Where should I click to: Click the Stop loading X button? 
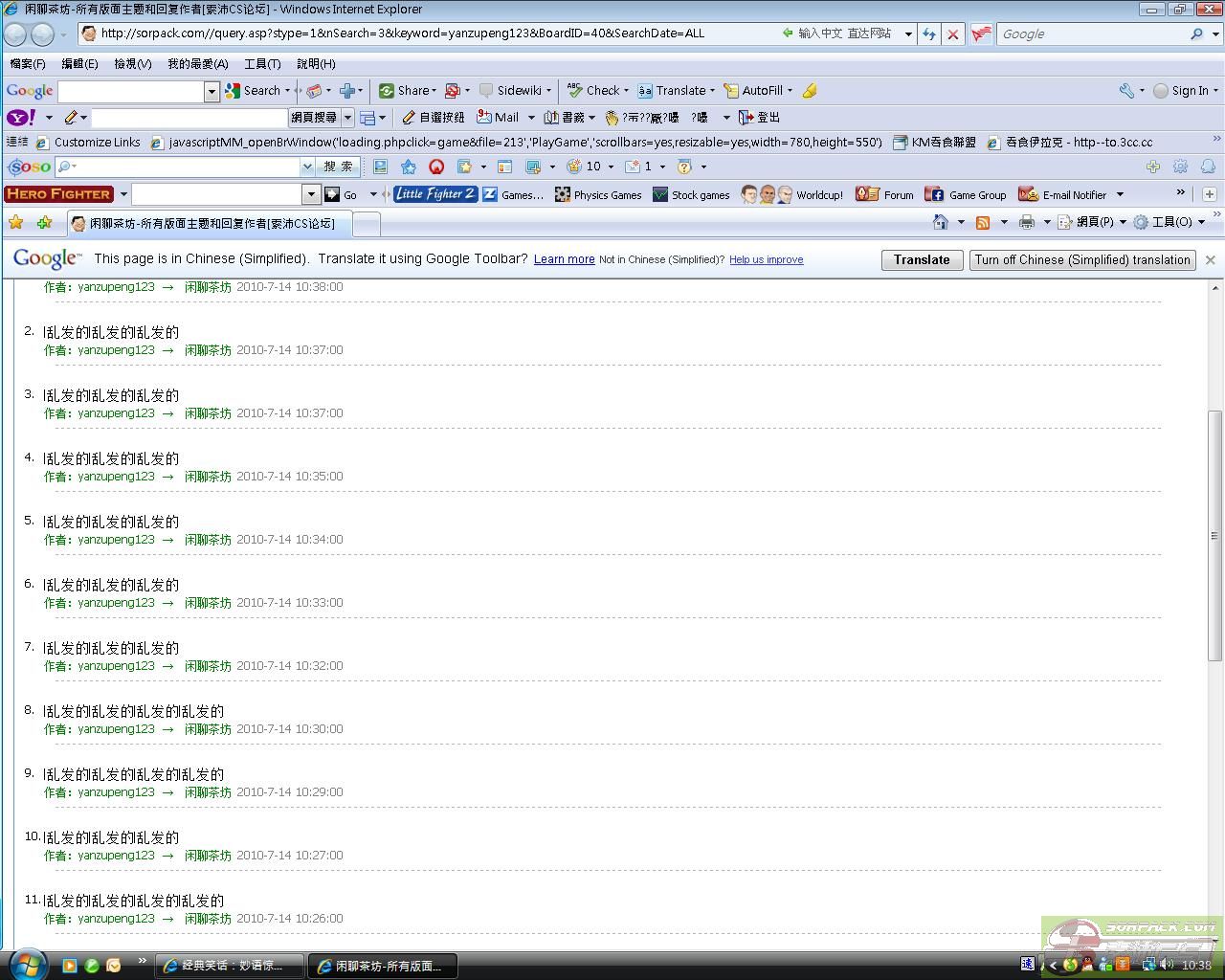coord(953,33)
